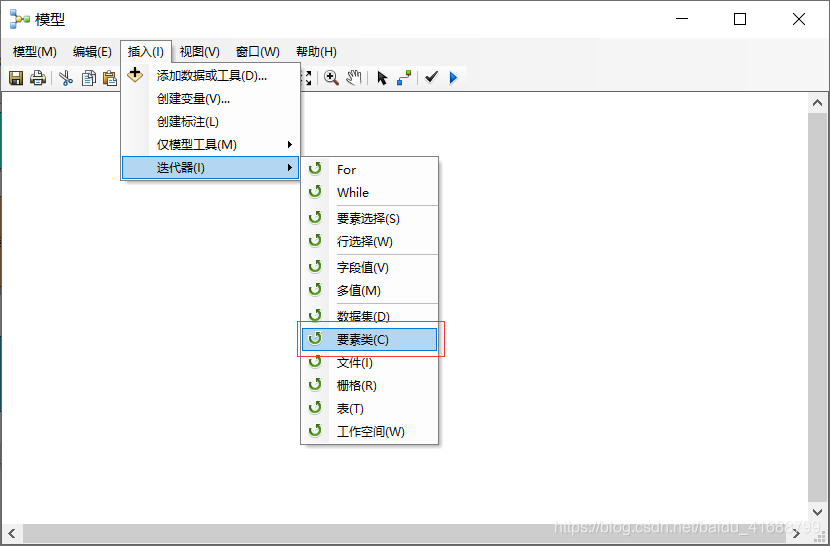Open the 视图(V) menu
This screenshot has width=830, height=546.
pyautogui.click(x=200, y=52)
